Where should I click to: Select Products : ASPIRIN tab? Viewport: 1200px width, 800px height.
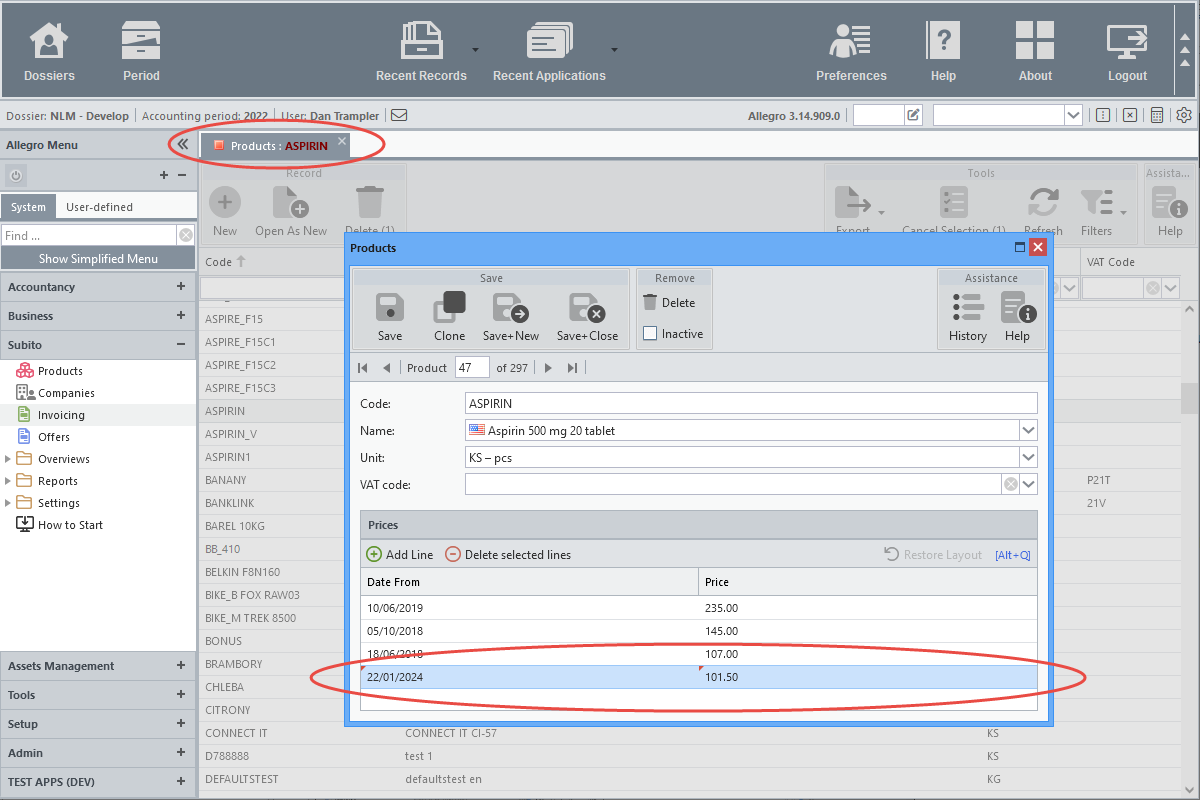(x=276, y=146)
